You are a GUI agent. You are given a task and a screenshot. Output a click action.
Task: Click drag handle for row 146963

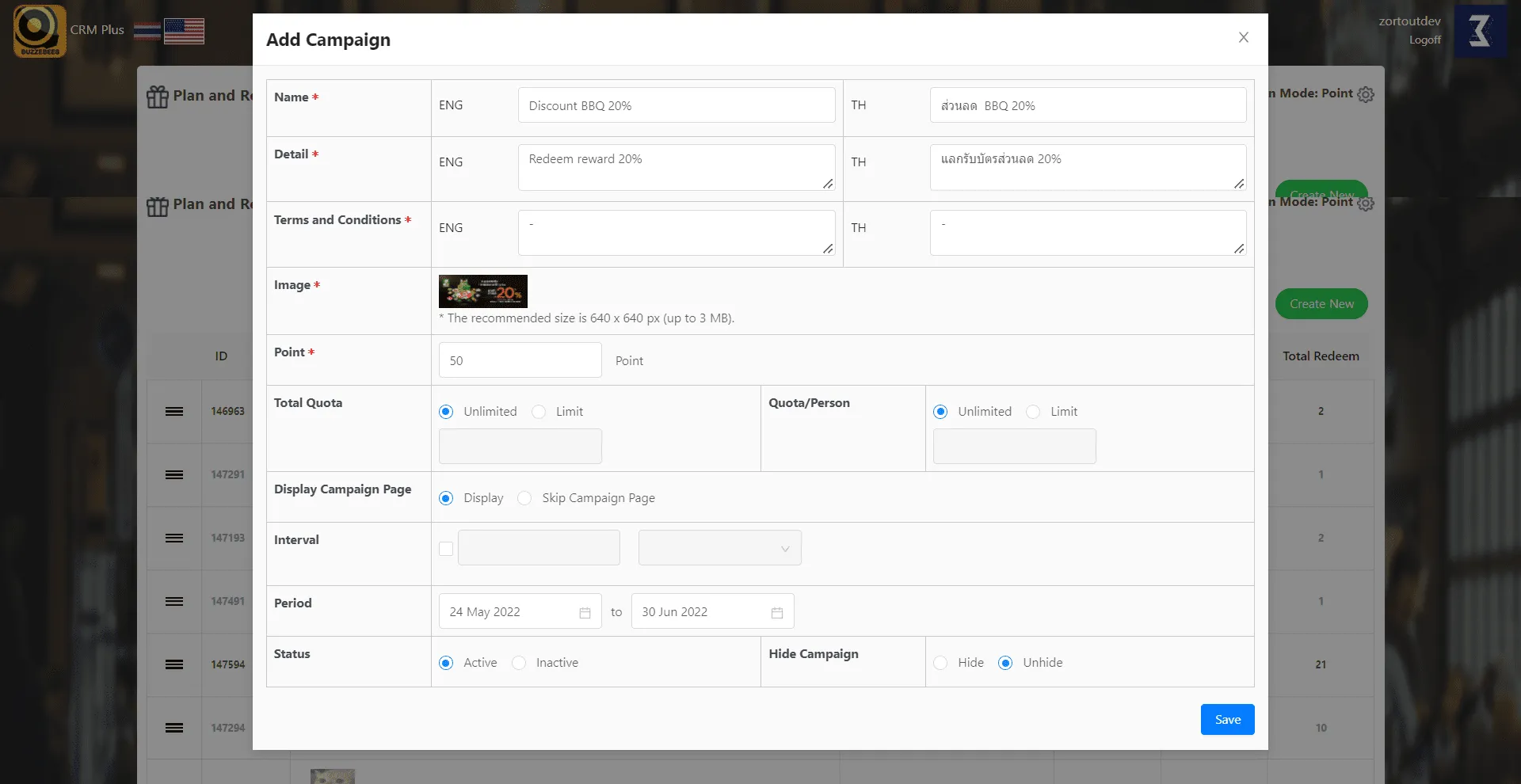pyautogui.click(x=174, y=411)
